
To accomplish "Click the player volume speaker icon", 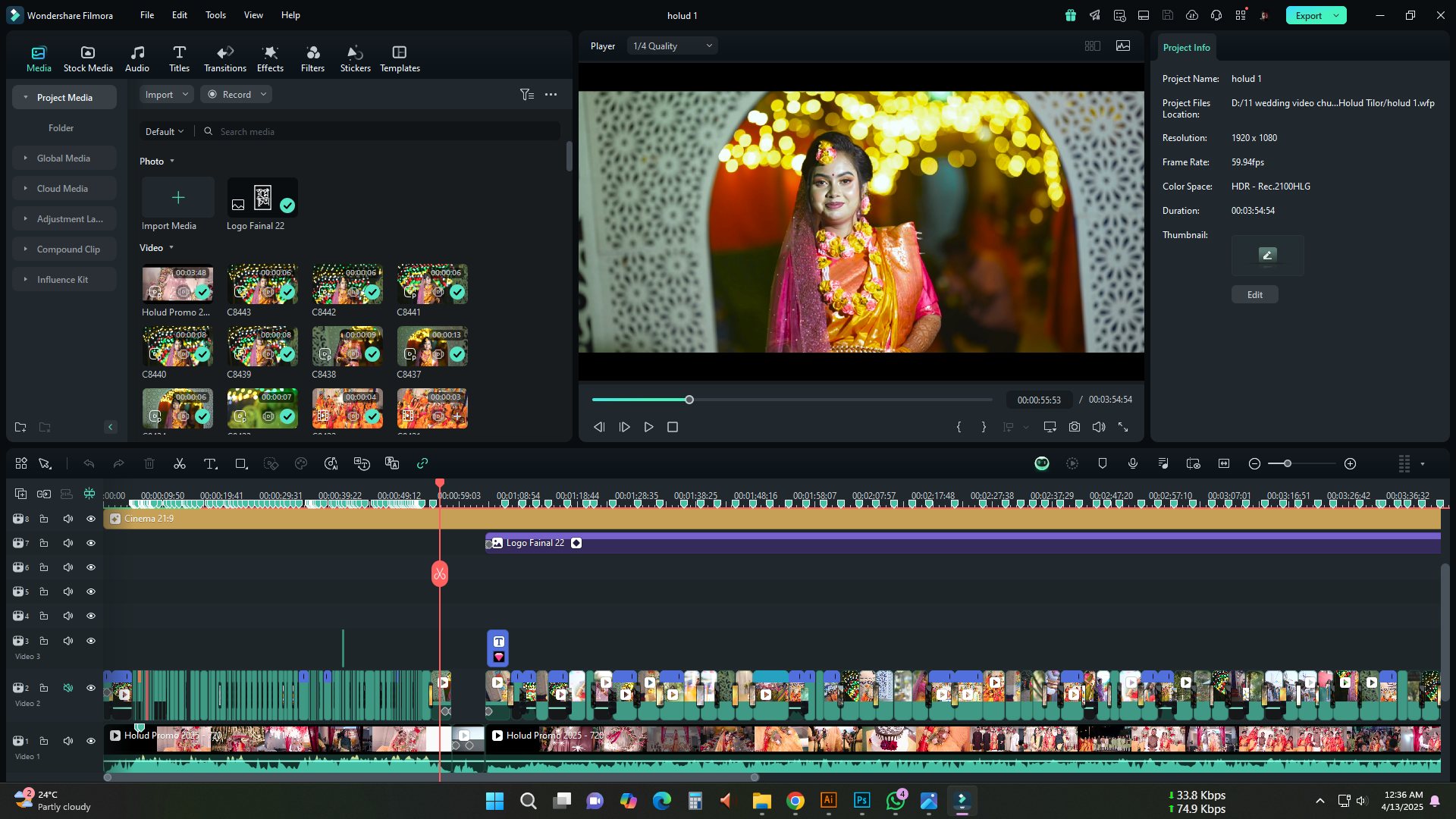I will pyautogui.click(x=1099, y=427).
